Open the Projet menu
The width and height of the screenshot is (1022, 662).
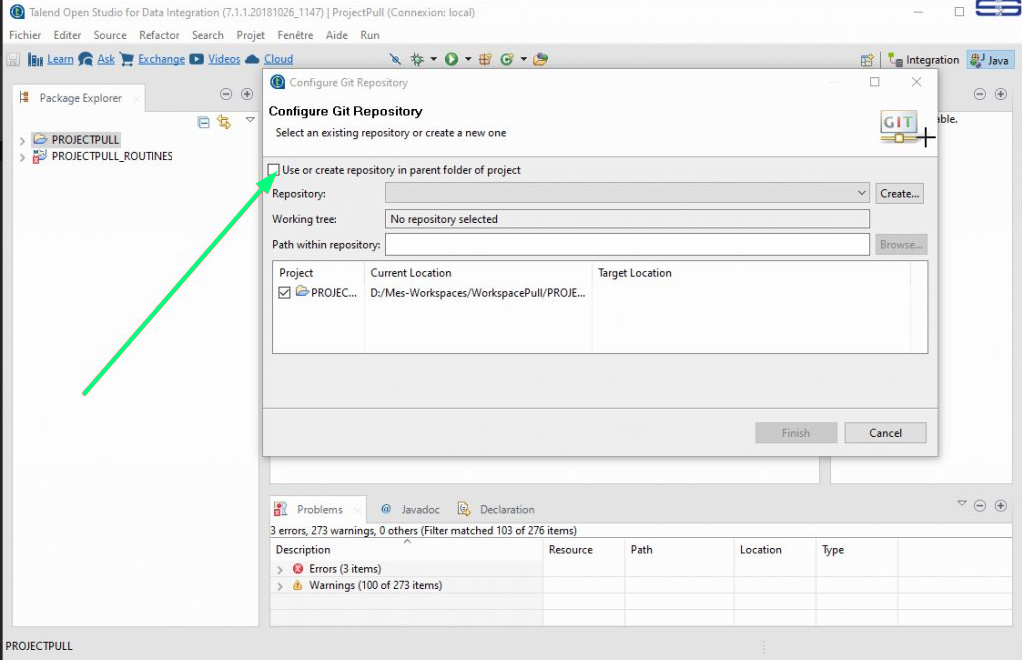click(x=250, y=35)
